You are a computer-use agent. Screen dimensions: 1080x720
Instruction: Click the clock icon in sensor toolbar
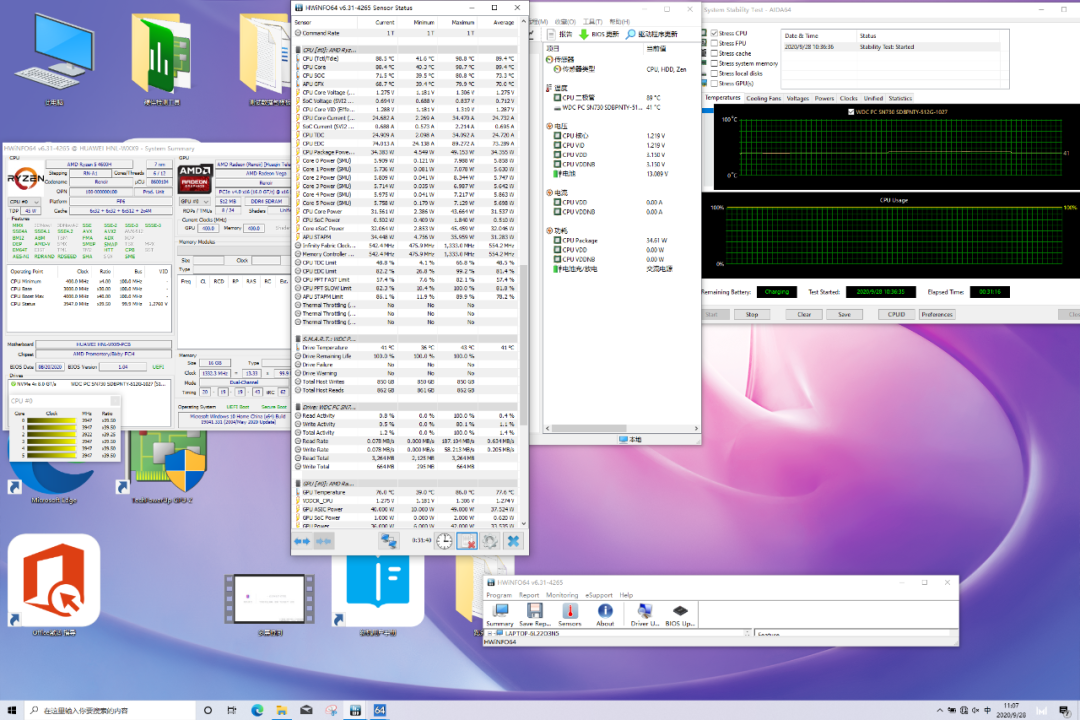[444, 540]
